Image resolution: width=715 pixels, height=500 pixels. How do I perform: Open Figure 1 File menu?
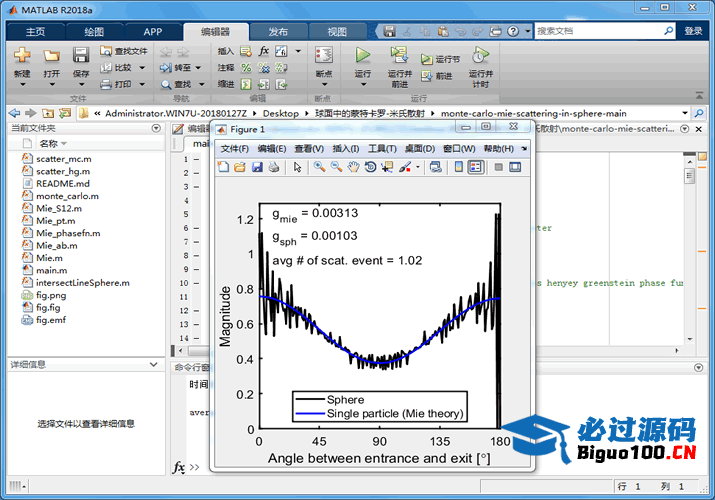pyautogui.click(x=235, y=149)
